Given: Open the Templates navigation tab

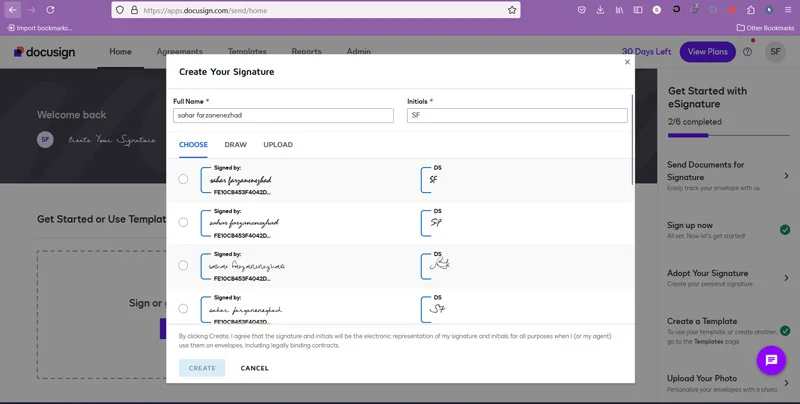Looking at the screenshot, I should (x=247, y=52).
